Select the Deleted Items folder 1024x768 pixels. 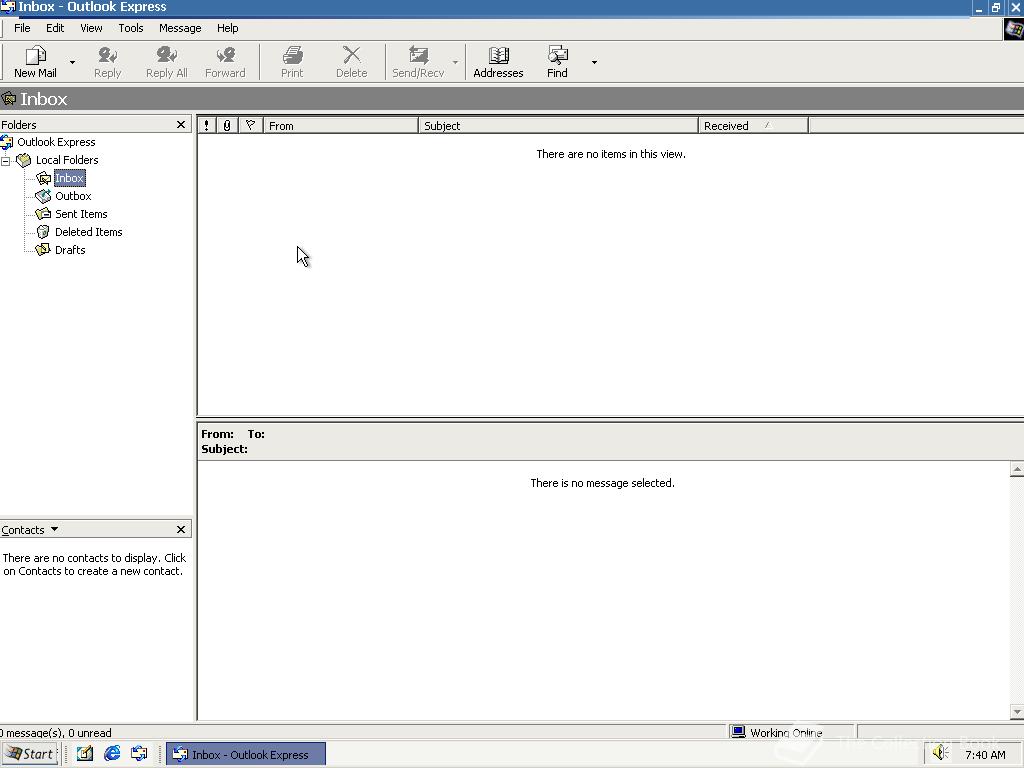click(x=88, y=232)
